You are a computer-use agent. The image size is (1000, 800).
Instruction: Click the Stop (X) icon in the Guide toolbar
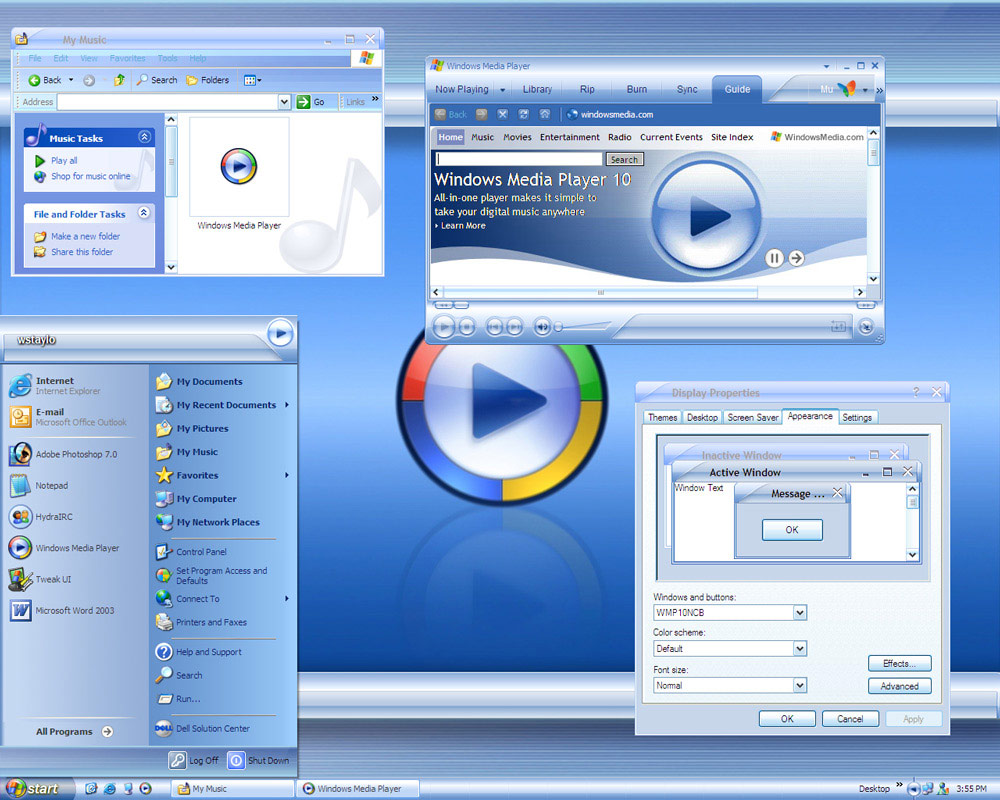503,114
